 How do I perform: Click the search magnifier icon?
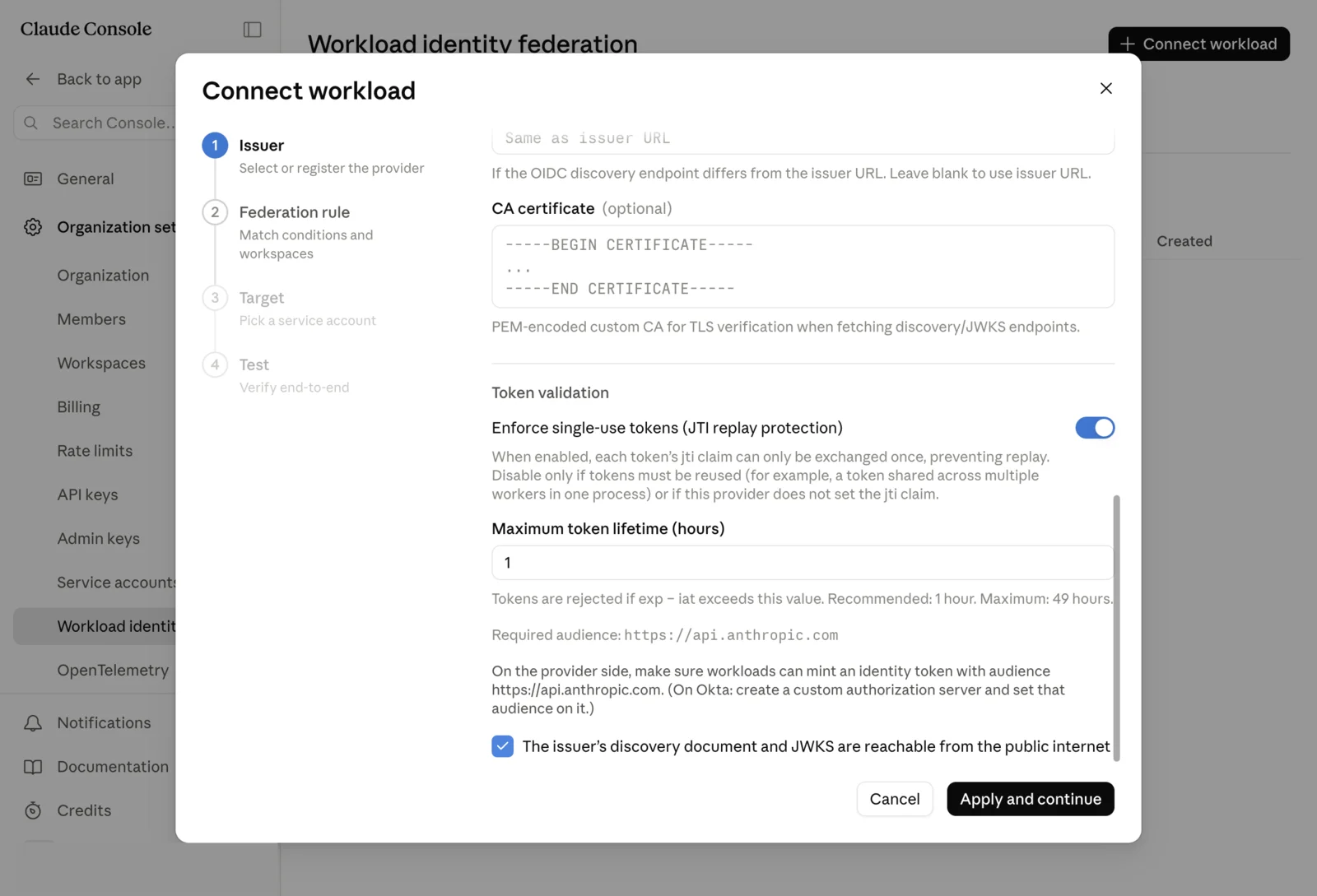[x=31, y=123]
